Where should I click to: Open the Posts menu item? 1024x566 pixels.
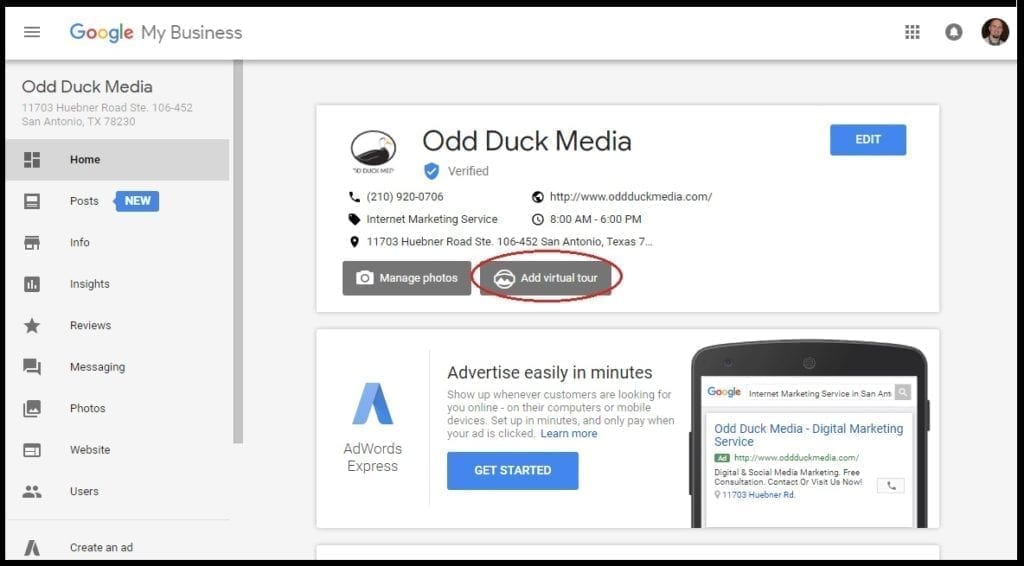84,201
